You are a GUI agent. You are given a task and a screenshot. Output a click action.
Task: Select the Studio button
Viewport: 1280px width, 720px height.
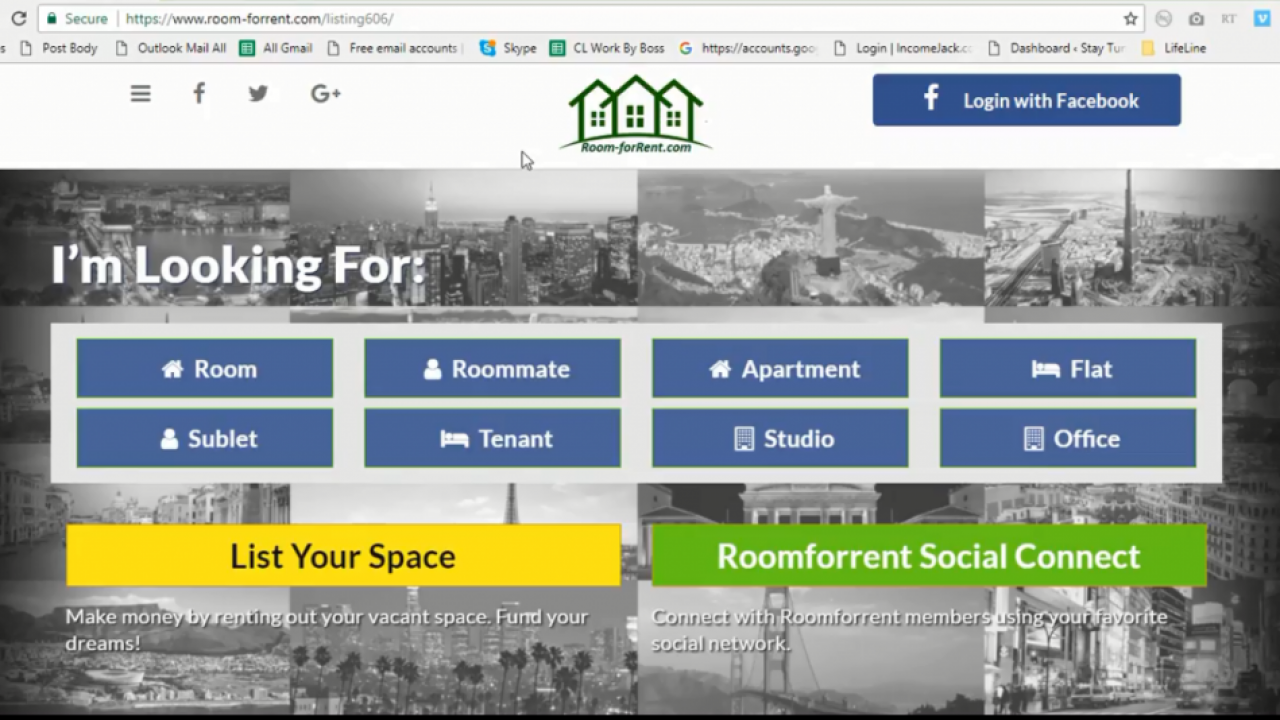(x=780, y=438)
